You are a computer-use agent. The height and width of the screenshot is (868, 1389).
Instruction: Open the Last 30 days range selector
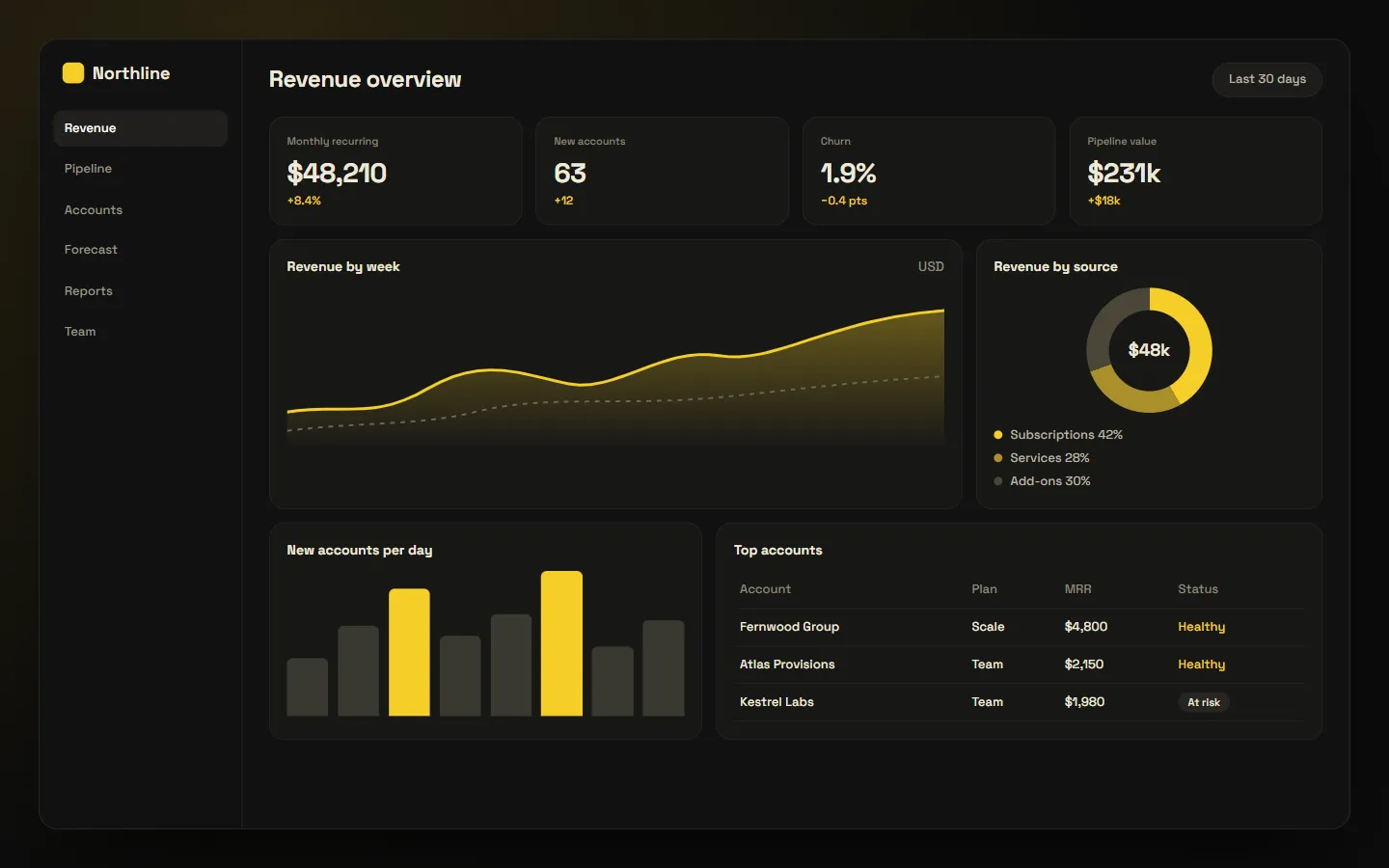click(1266, 79)
